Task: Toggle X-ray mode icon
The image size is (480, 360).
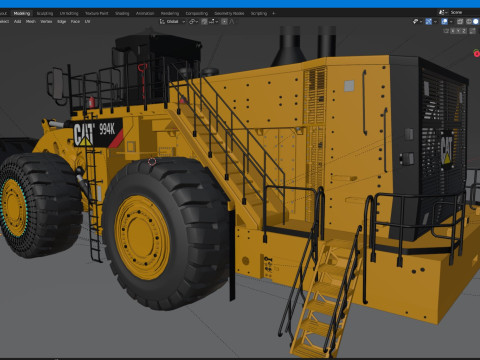Action: (460, 21)
